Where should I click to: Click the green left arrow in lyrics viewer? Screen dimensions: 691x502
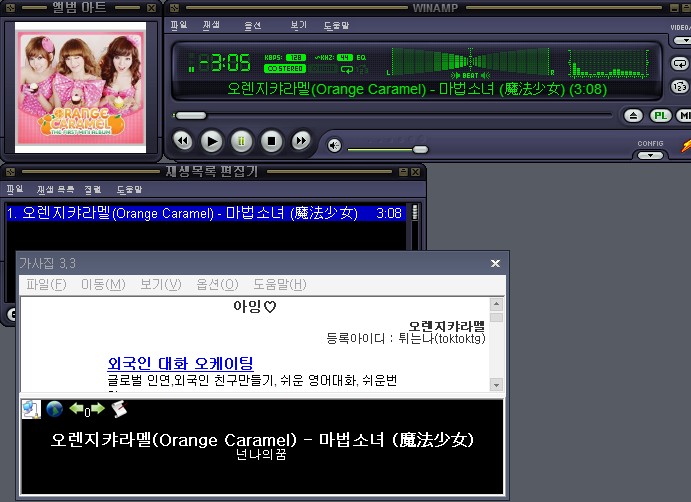coord(76,409)
